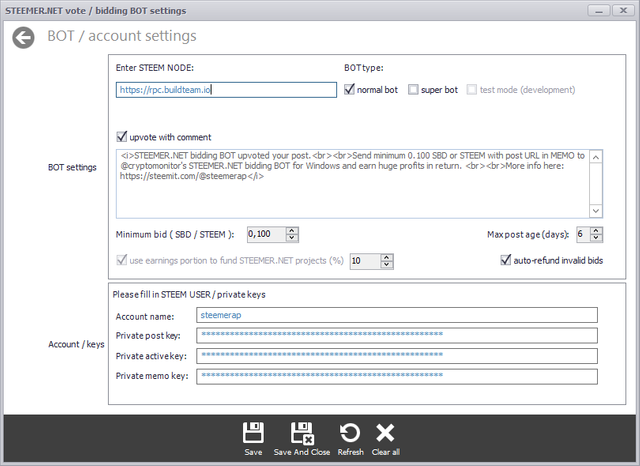Toggle auto-refund invalid bids checkbox
640x466 pixels.
(505, 260)
